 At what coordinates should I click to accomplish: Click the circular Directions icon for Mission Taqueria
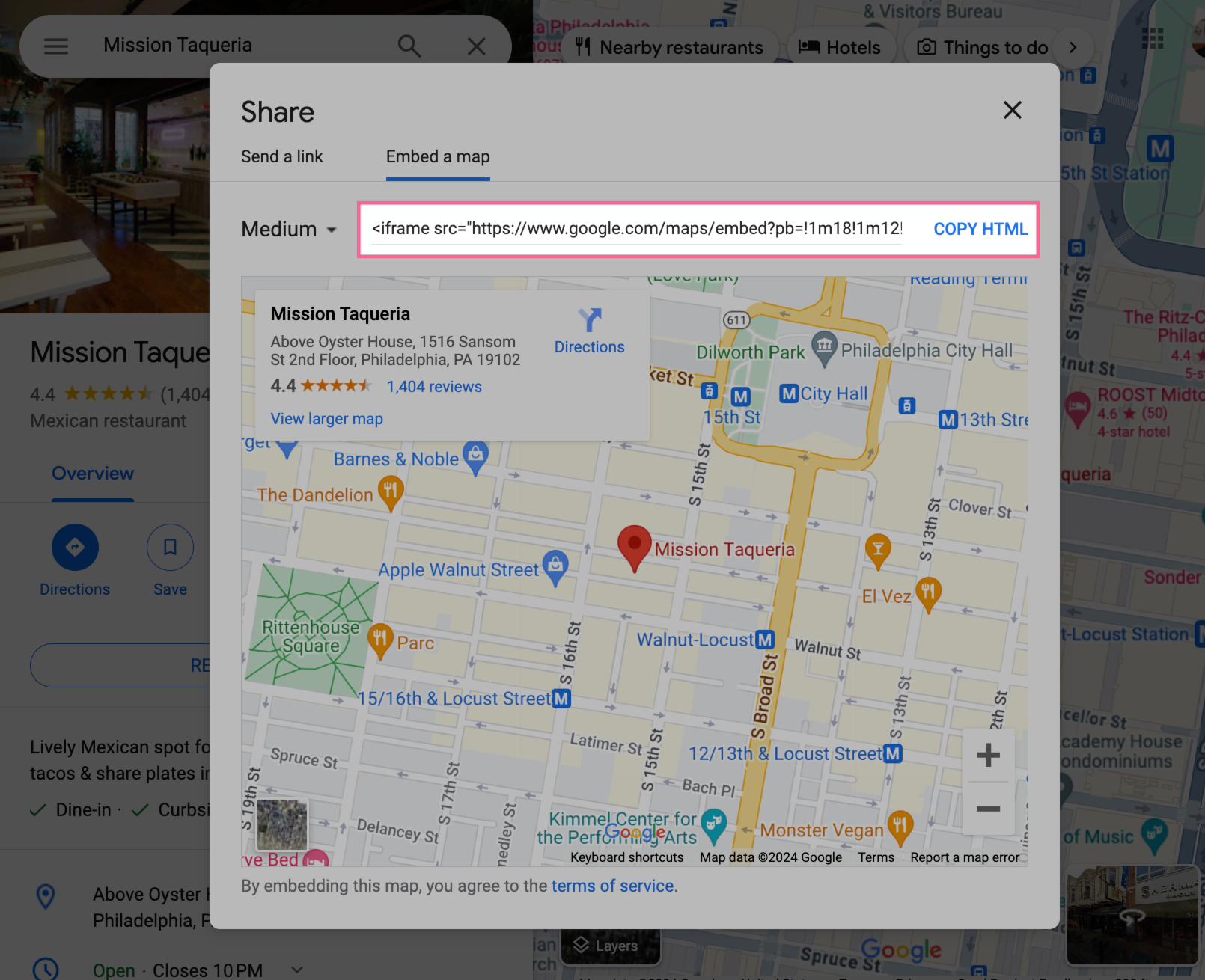click(x=75, y=548)
